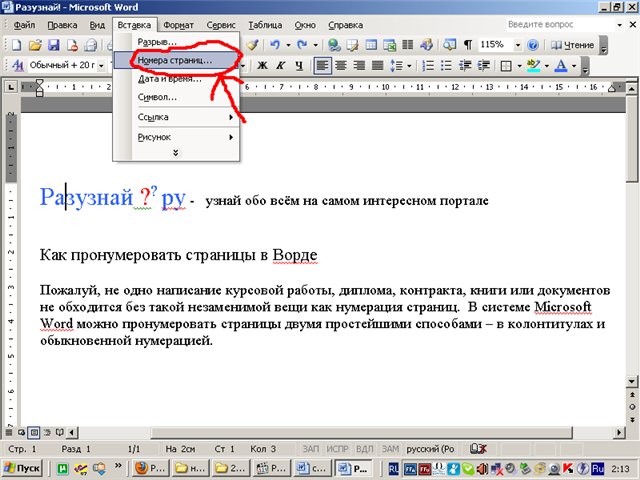Open the undo history dropdown arrow

click(288, 45)
